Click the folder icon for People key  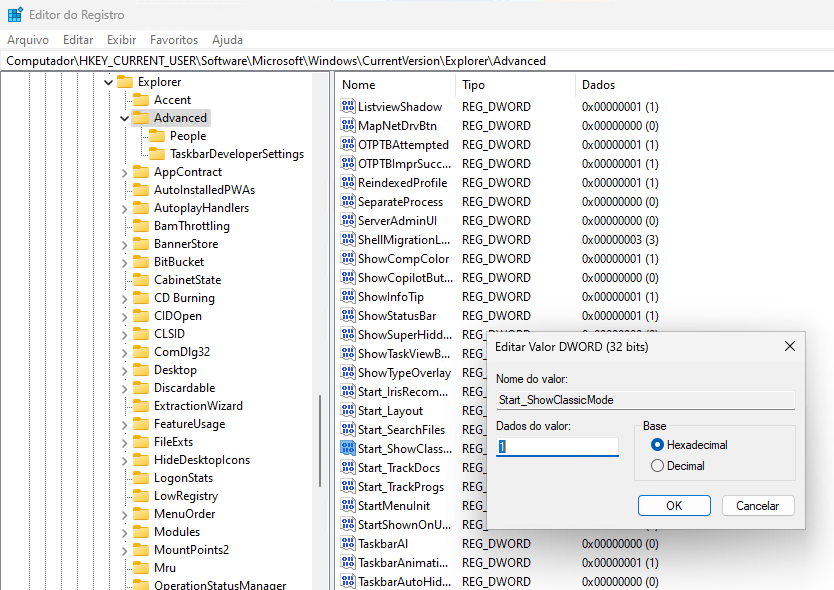[x=157, y=136]
